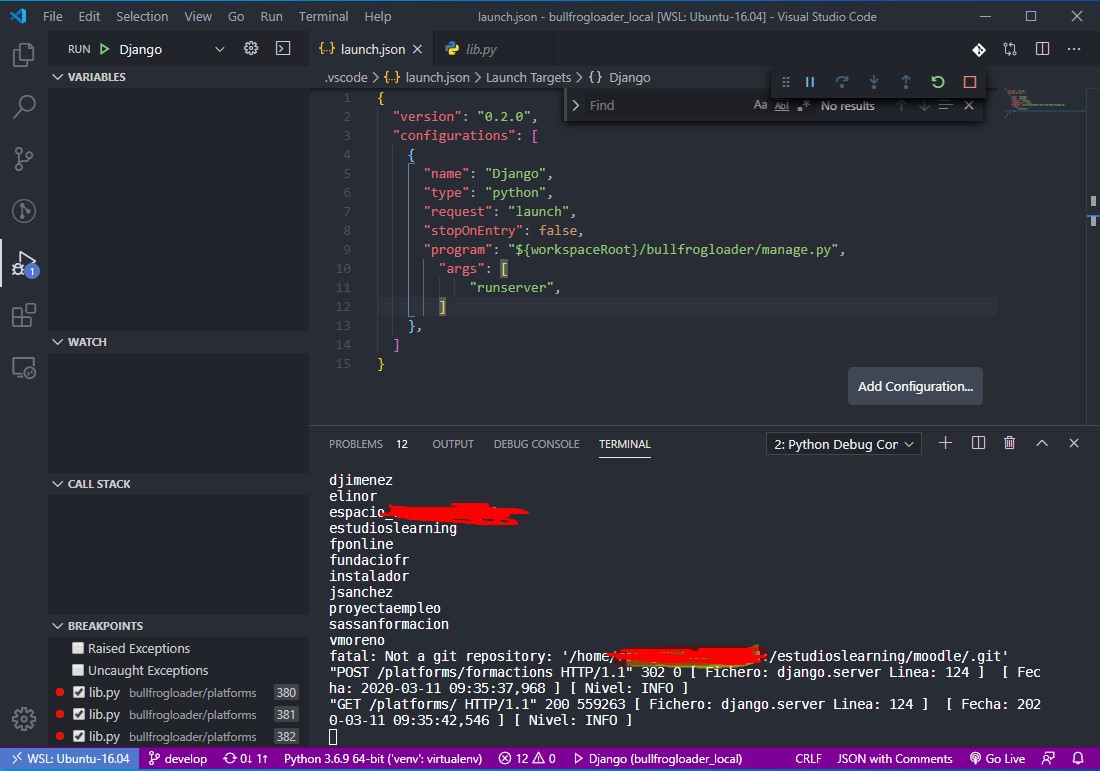The height and width of the screenshot is (771, 1100).
Task: Start debugging with green play icon
Action: (105, 49)
